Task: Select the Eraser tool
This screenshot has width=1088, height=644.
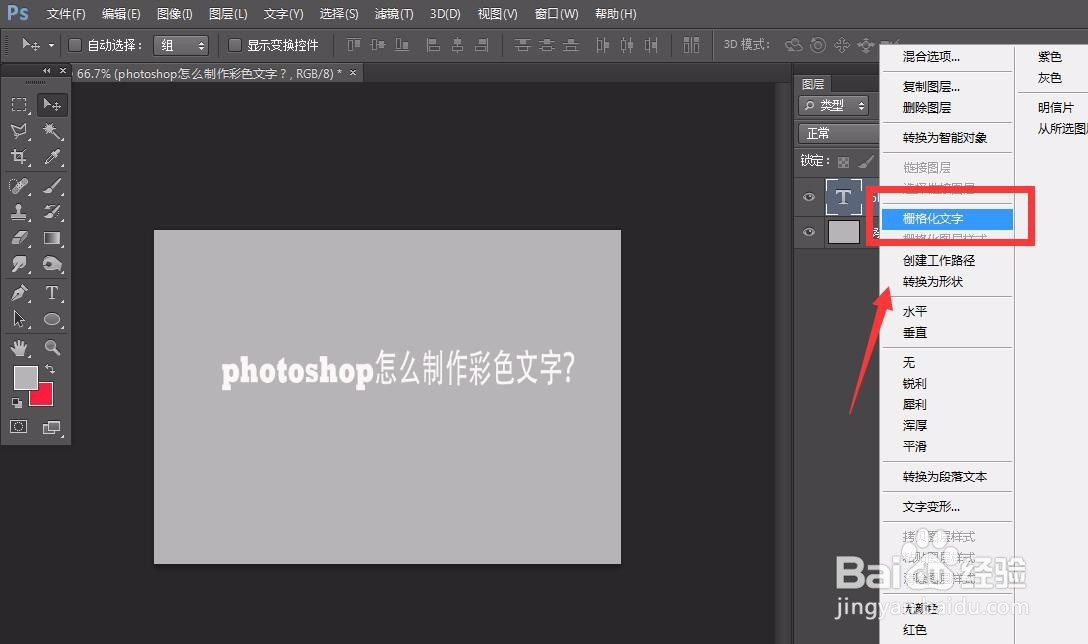Action: pyautogui.click(x=19, y=238)
